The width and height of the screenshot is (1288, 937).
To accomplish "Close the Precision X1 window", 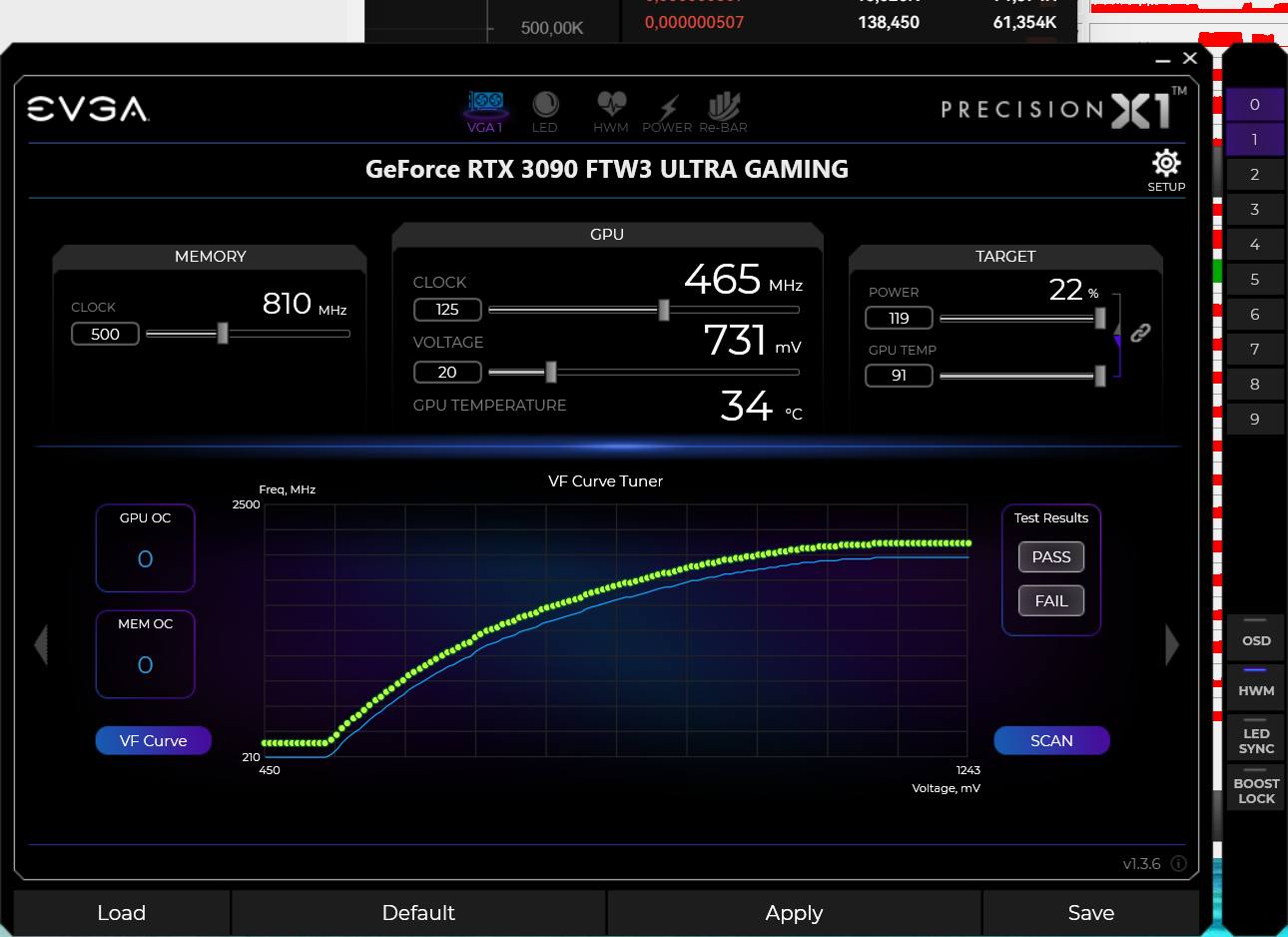I will [x=1190, y=58].
